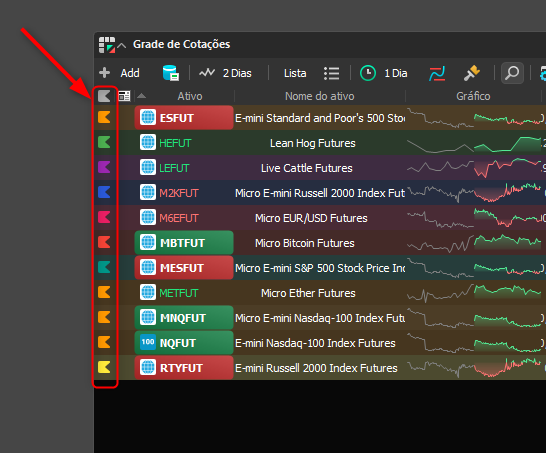Click the orange flag on NQFUT row

[104, 342]
